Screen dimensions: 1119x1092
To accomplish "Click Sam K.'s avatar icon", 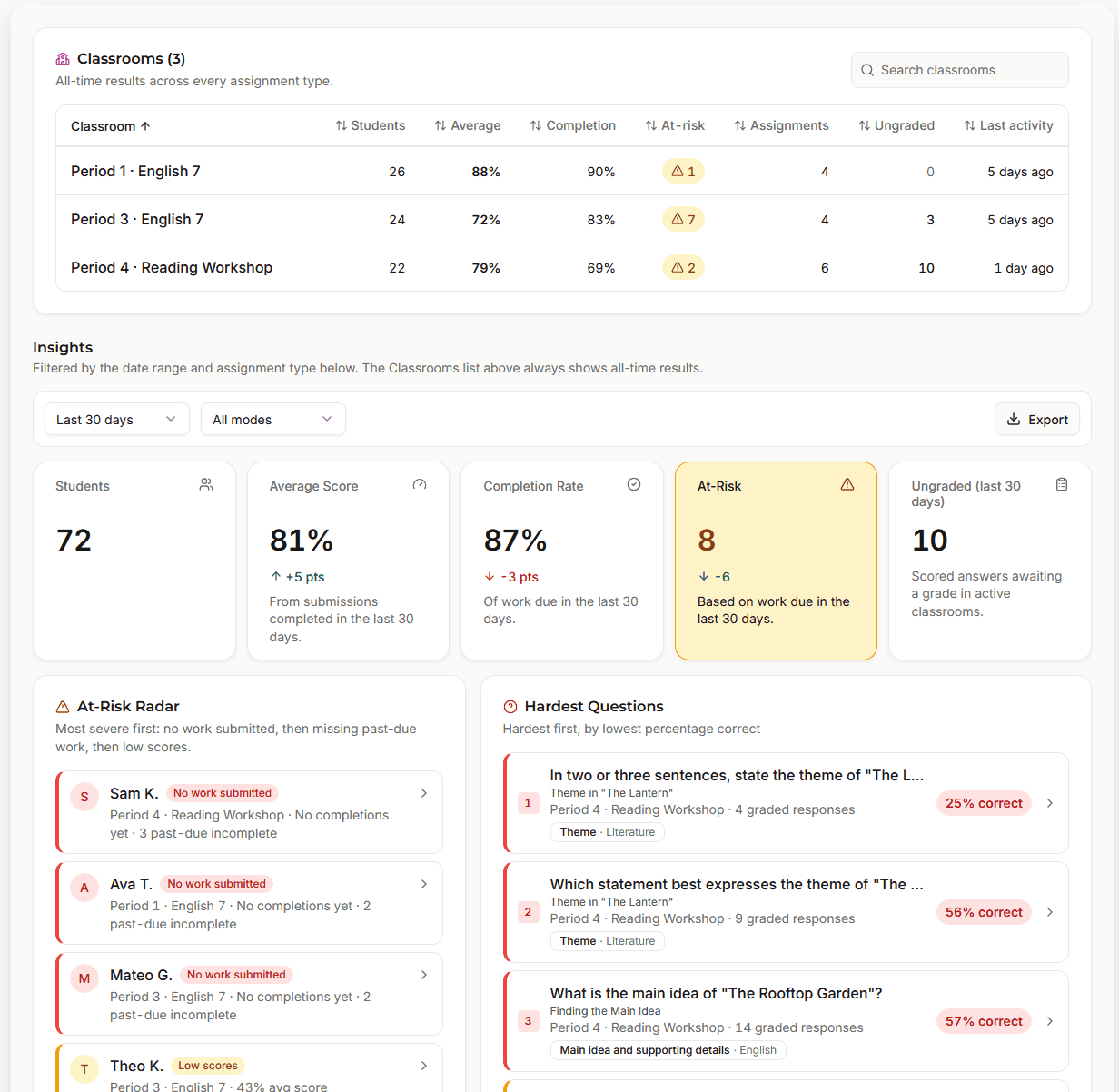I will point(84,797).
